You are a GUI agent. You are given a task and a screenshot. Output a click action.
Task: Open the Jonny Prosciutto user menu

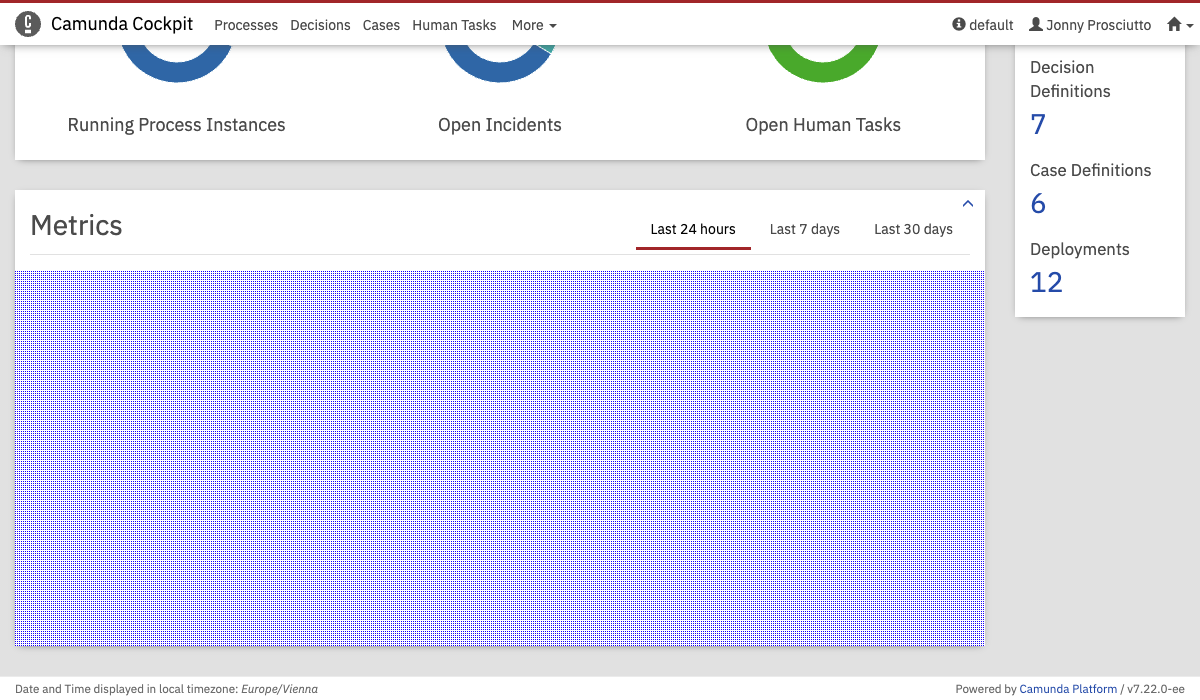tap(1090, 25)
